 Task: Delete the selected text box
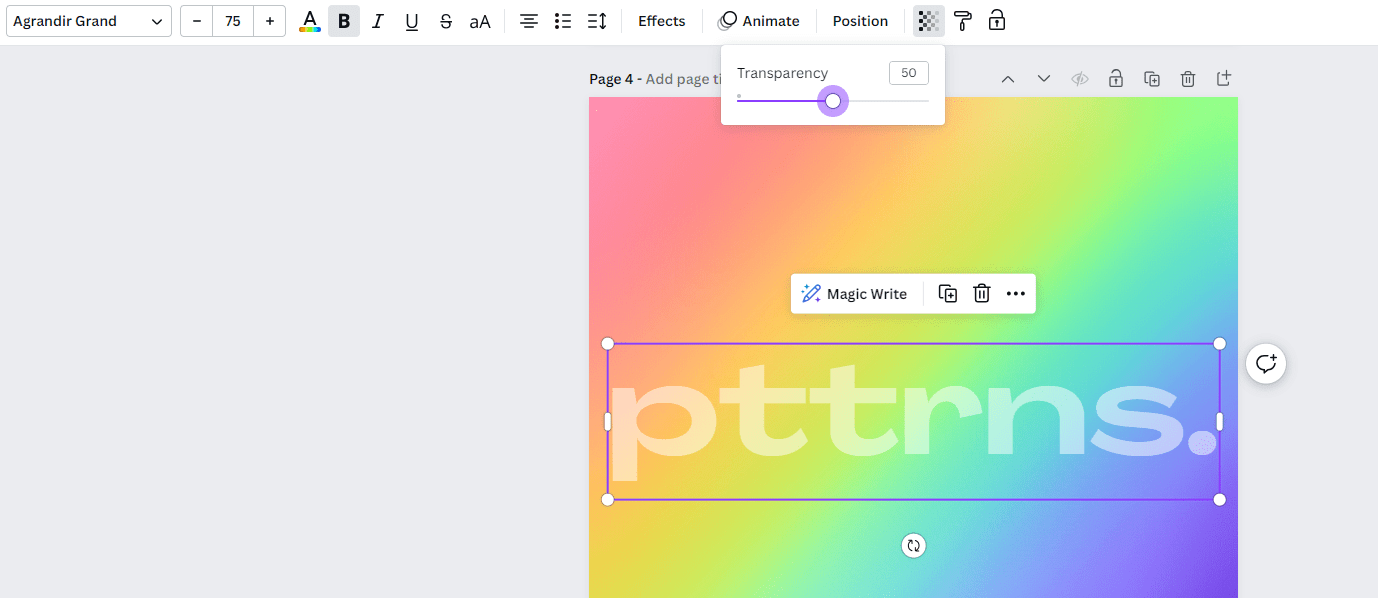point(981,293)
